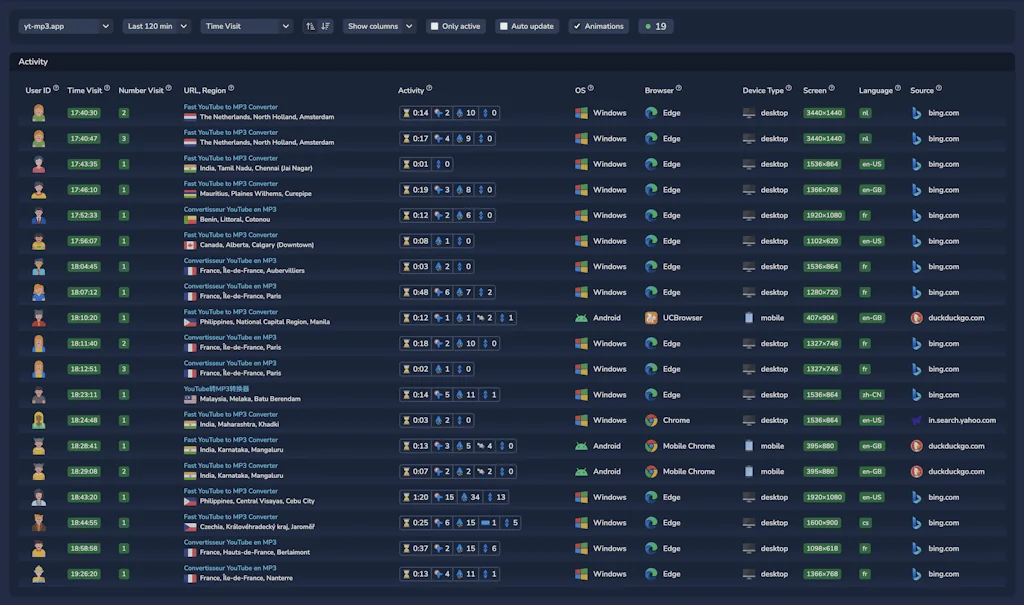Open the Show columns menu

click(379, 26)
